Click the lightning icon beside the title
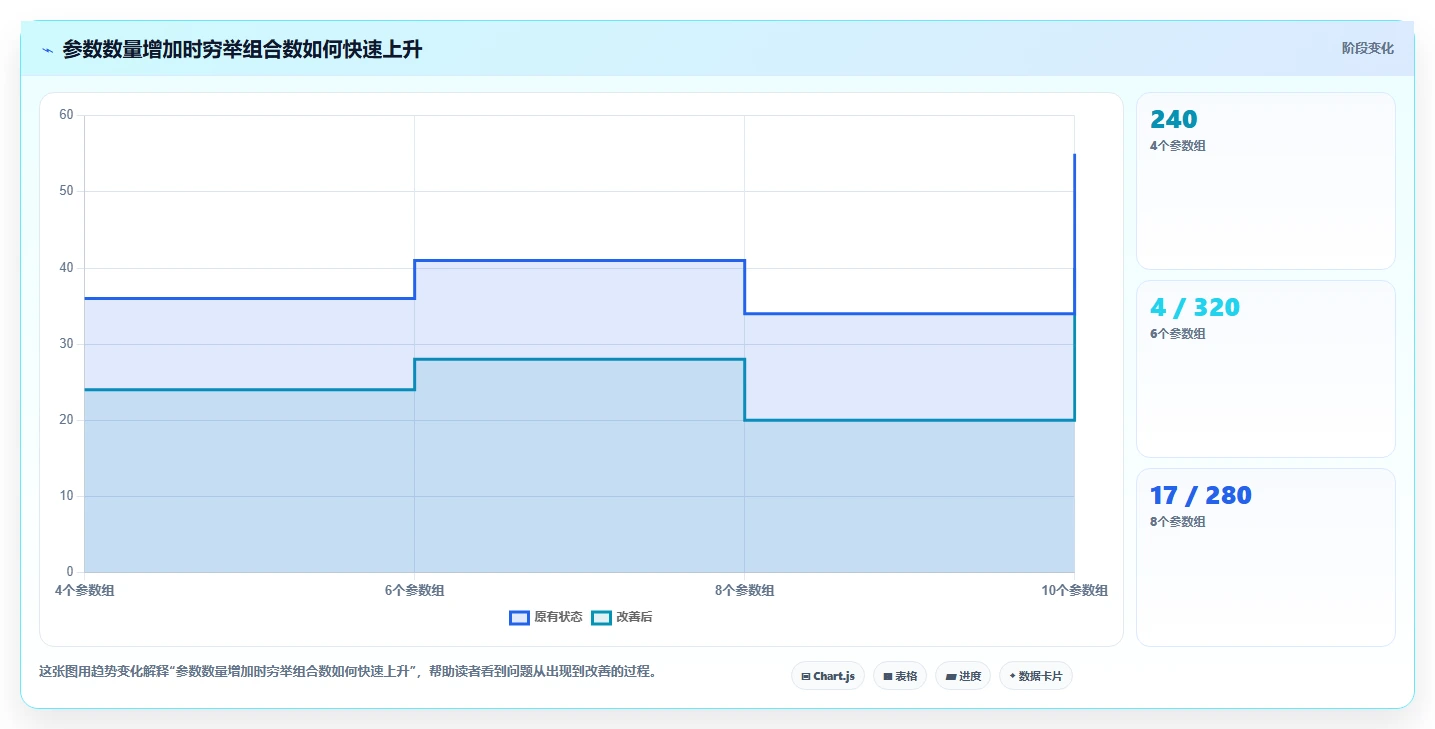Image resolution: width=1435 pixels, height=729 pixels. (47, 50)
